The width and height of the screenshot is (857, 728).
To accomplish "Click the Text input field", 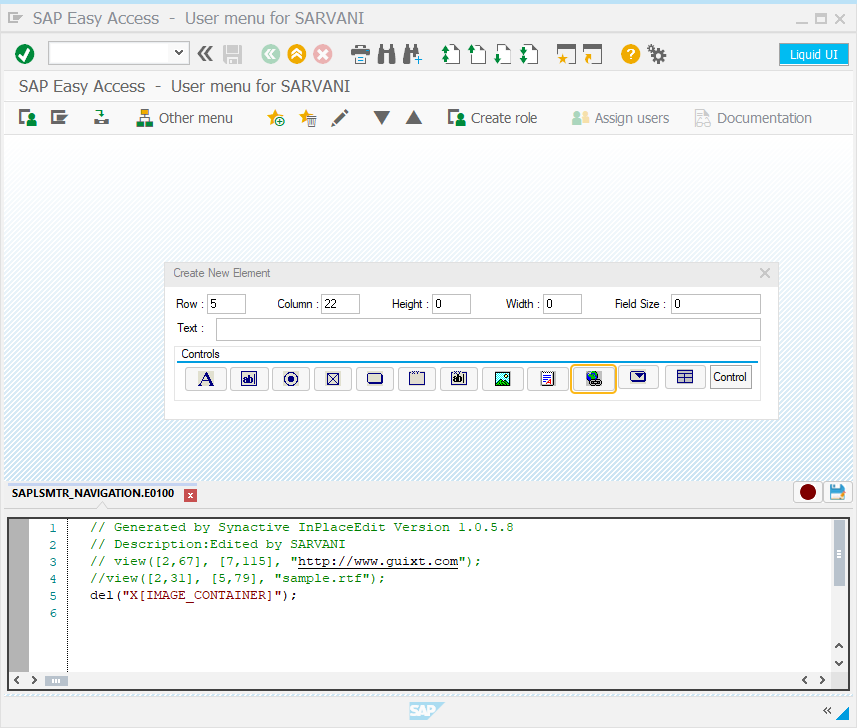I will click(x=488, y=330).
